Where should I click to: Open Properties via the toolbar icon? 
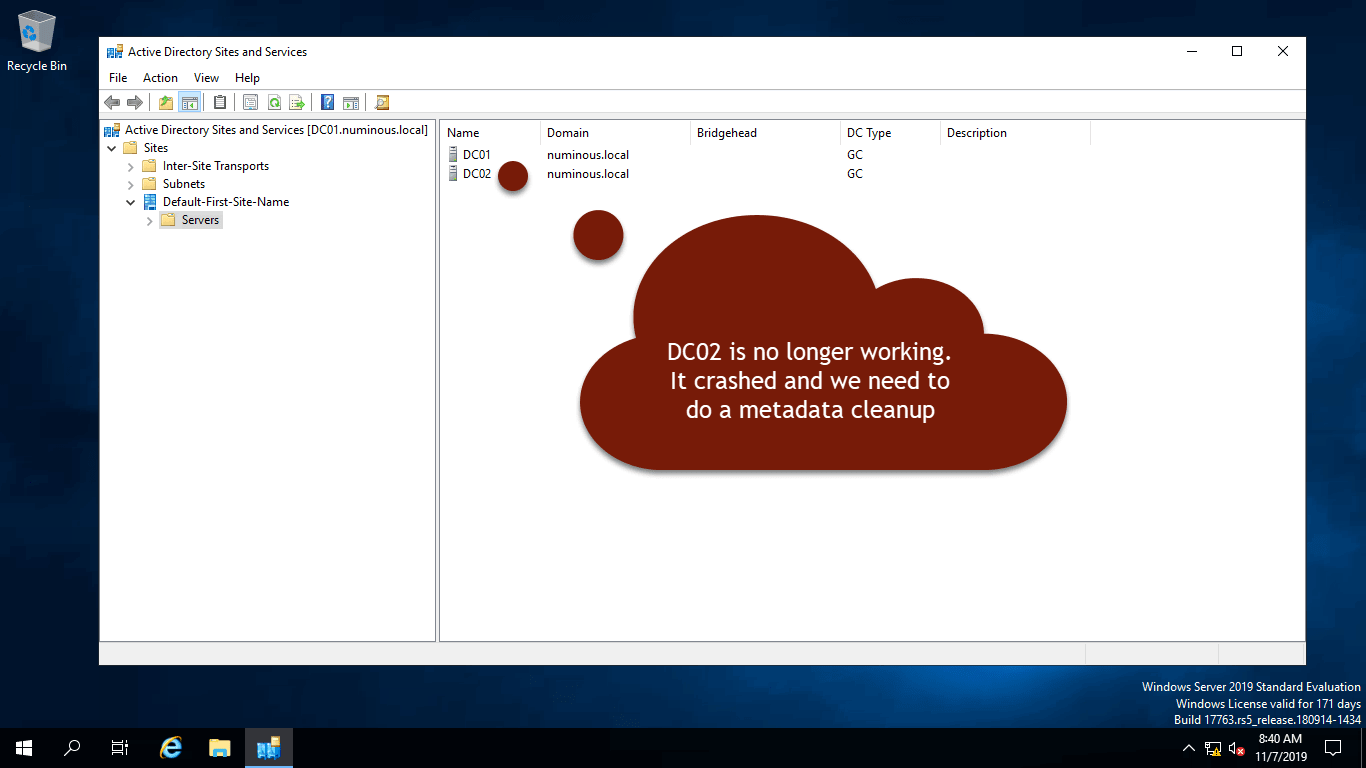pyautogui.click(x=250, y=102)
